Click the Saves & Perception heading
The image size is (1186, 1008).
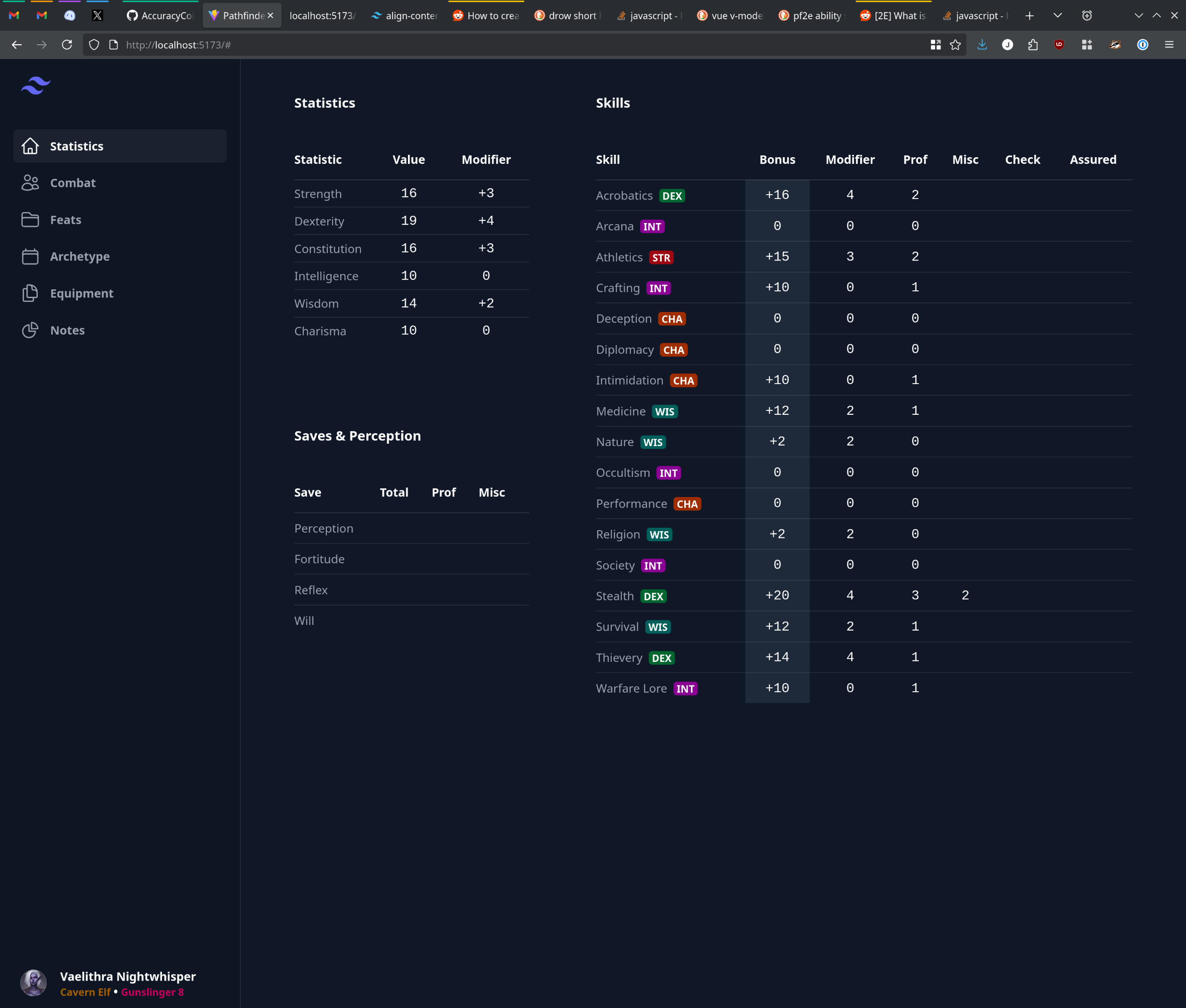[x=357, y=436]
